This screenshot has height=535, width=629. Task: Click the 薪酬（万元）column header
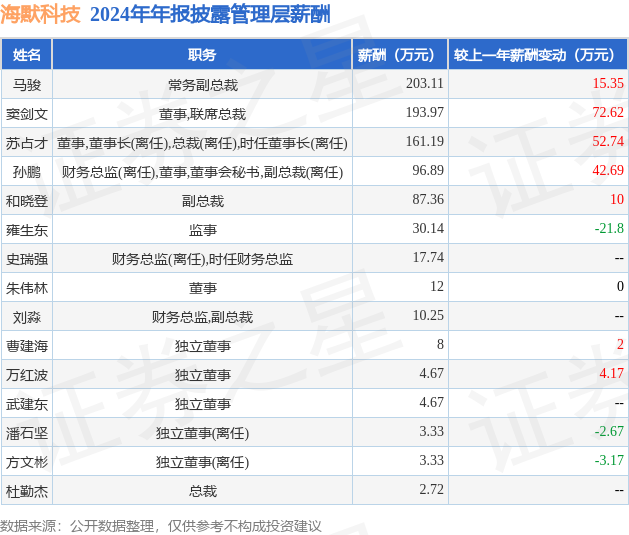pos(400,55)
